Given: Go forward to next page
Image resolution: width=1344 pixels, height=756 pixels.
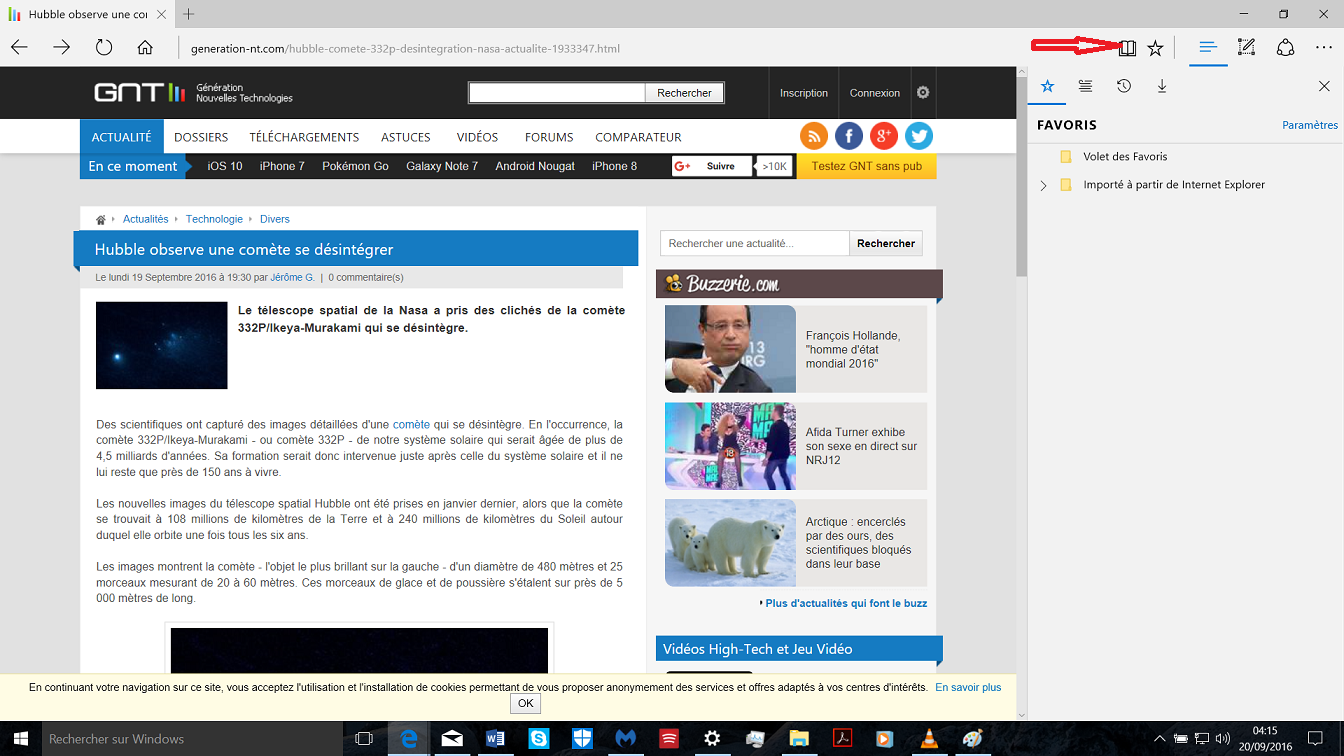Looking at the screenshot, I should 61,47.
